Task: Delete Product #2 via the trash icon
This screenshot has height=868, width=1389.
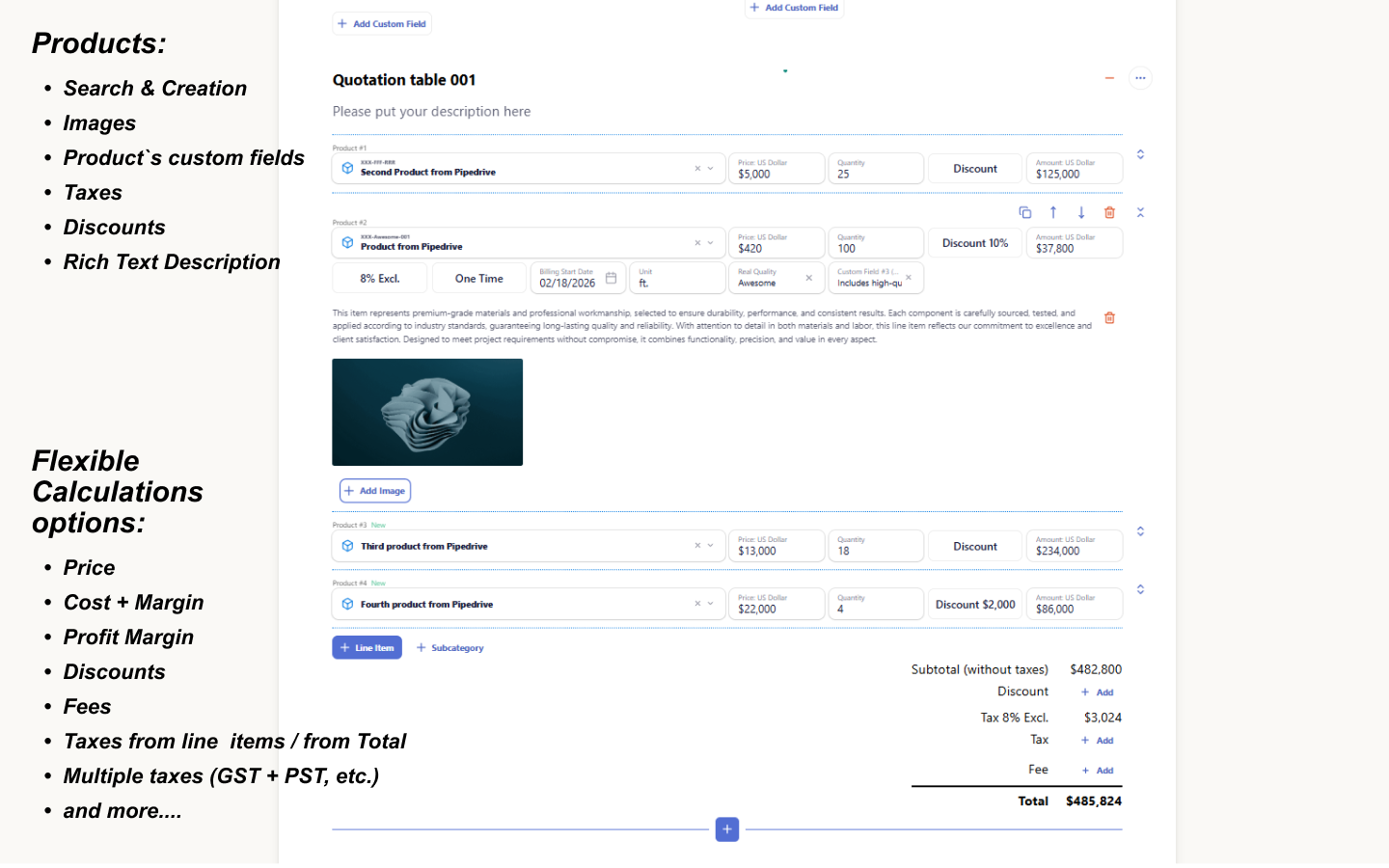Action: coord(1108,212)
